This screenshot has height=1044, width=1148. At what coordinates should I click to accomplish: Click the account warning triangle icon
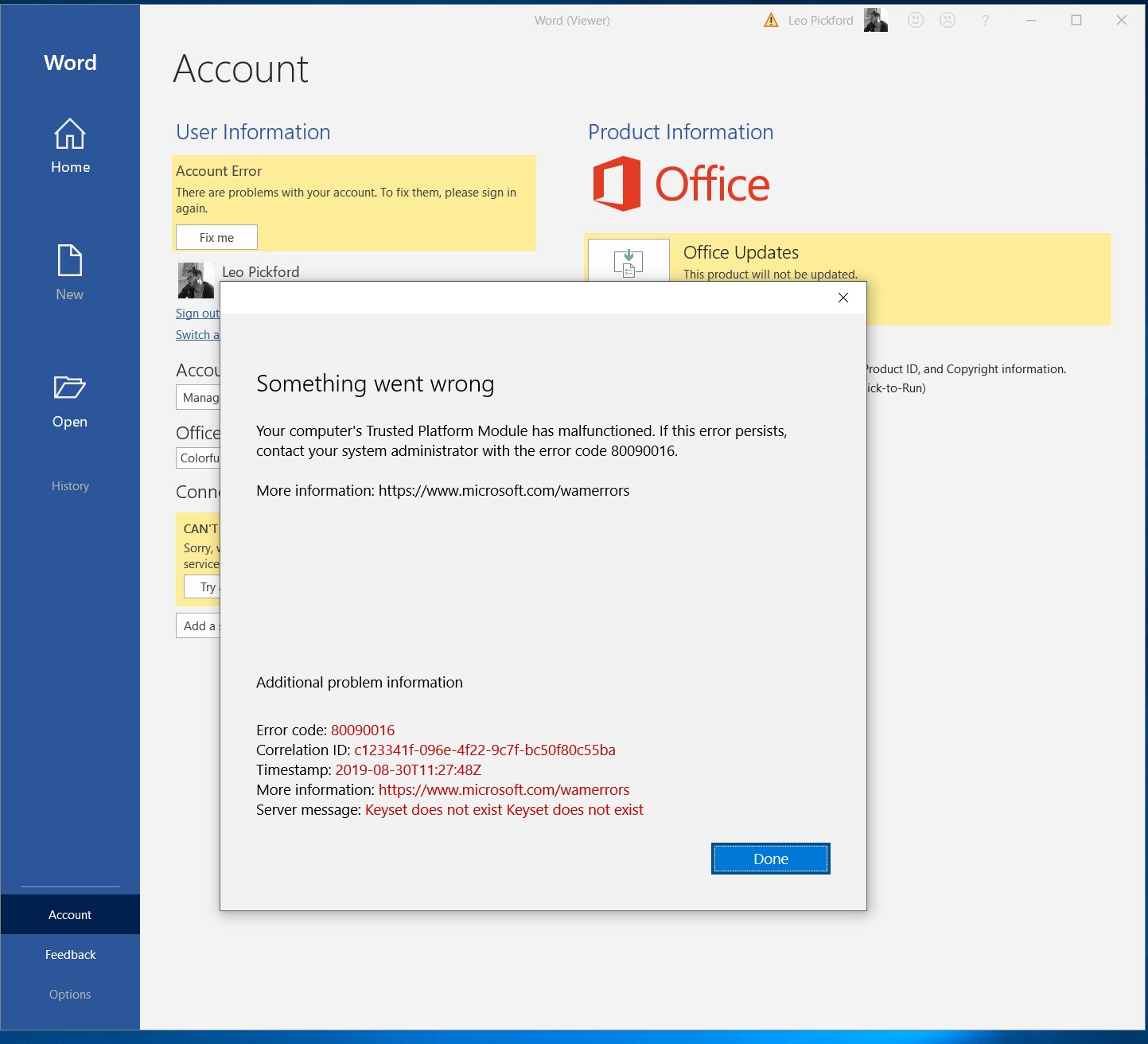pyautogui.click(x=771, y=21)
